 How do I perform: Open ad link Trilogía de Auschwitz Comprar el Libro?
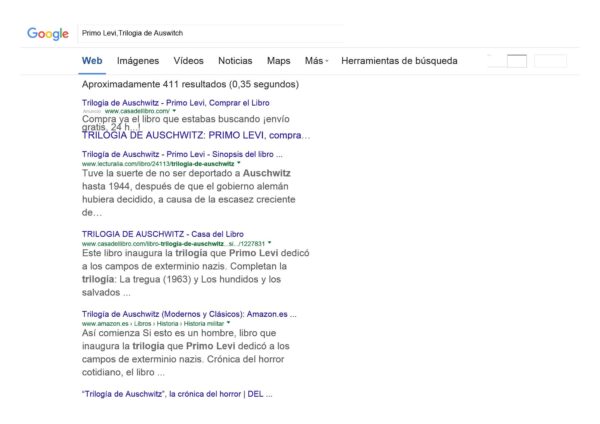point(176,103)
